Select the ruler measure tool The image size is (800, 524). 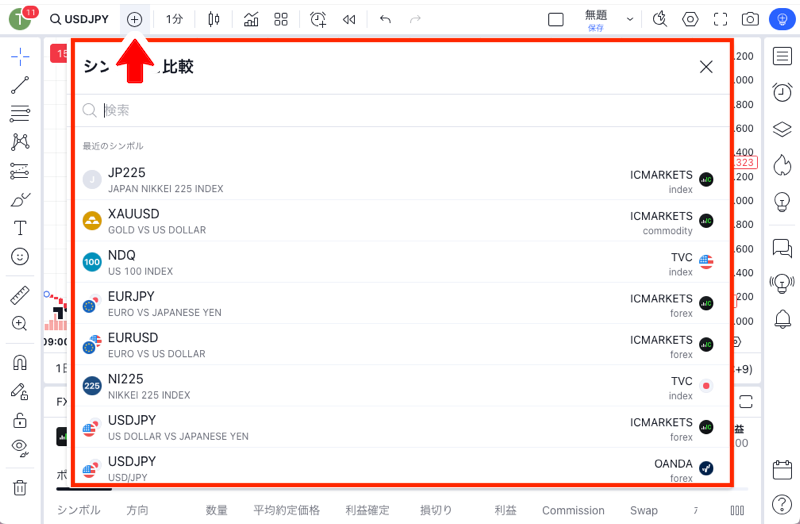click(x=20, y=295)
